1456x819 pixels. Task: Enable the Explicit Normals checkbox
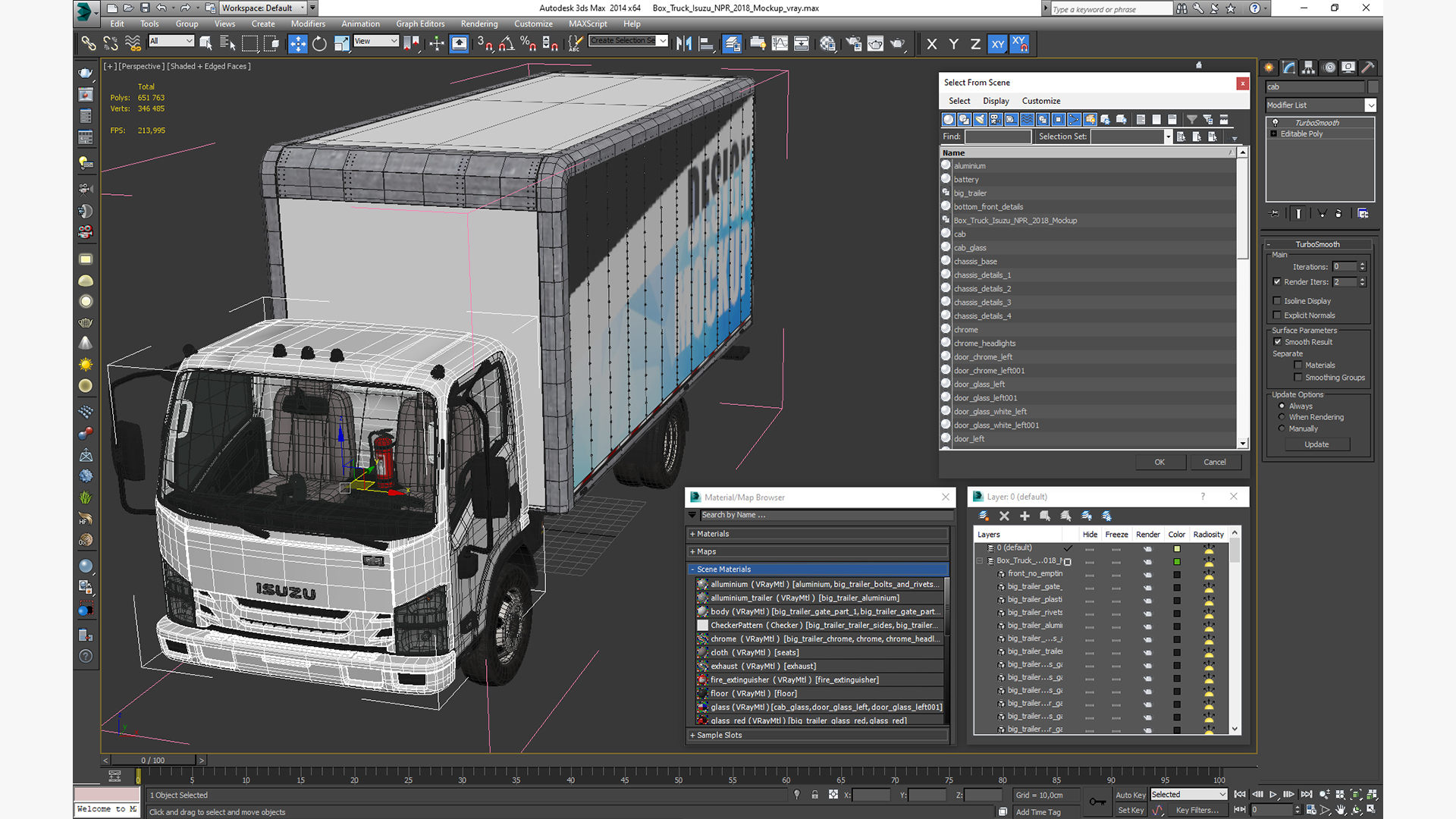tap(1277, 315)
